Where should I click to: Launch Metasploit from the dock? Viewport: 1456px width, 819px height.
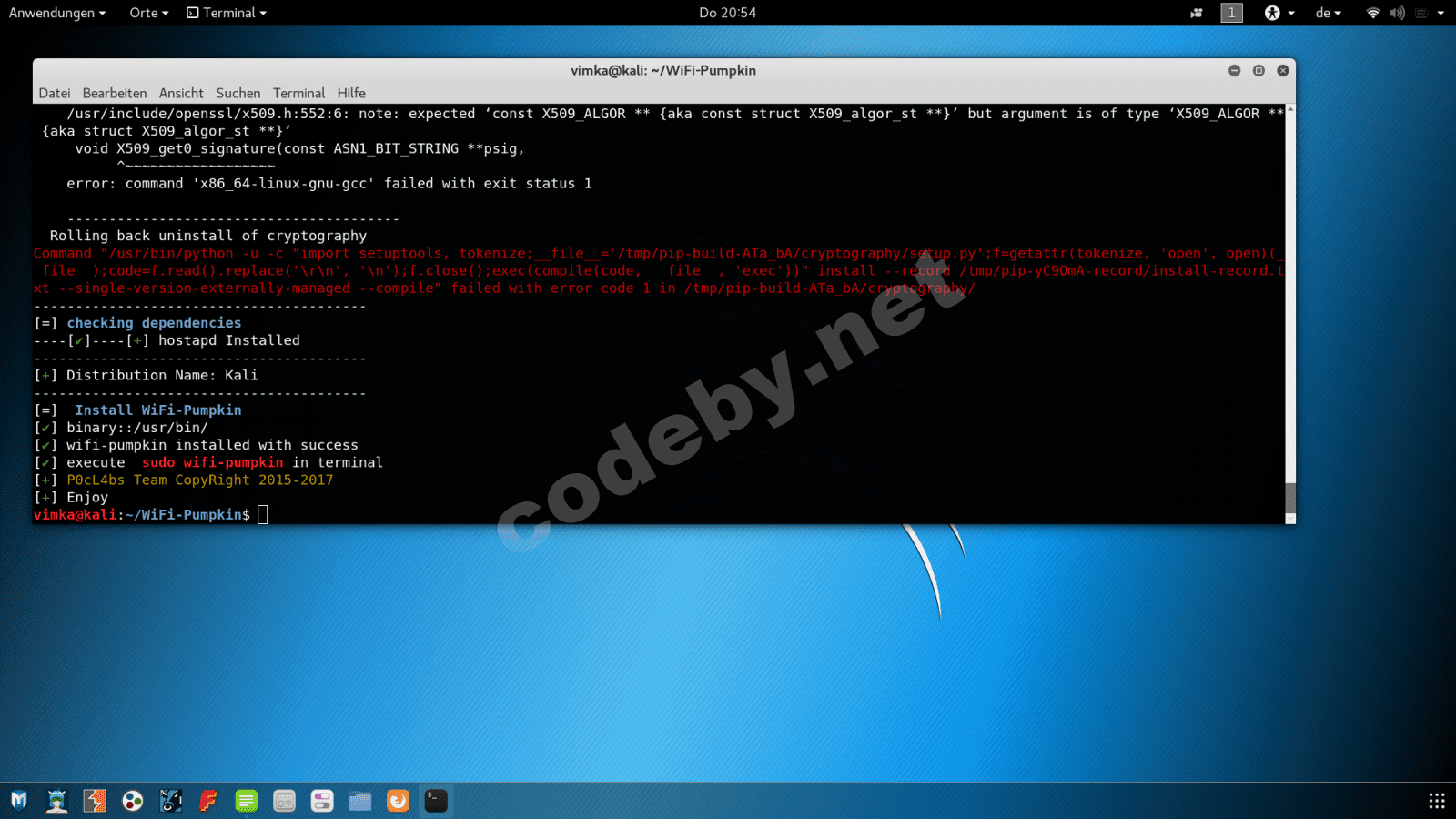(19, 801)
